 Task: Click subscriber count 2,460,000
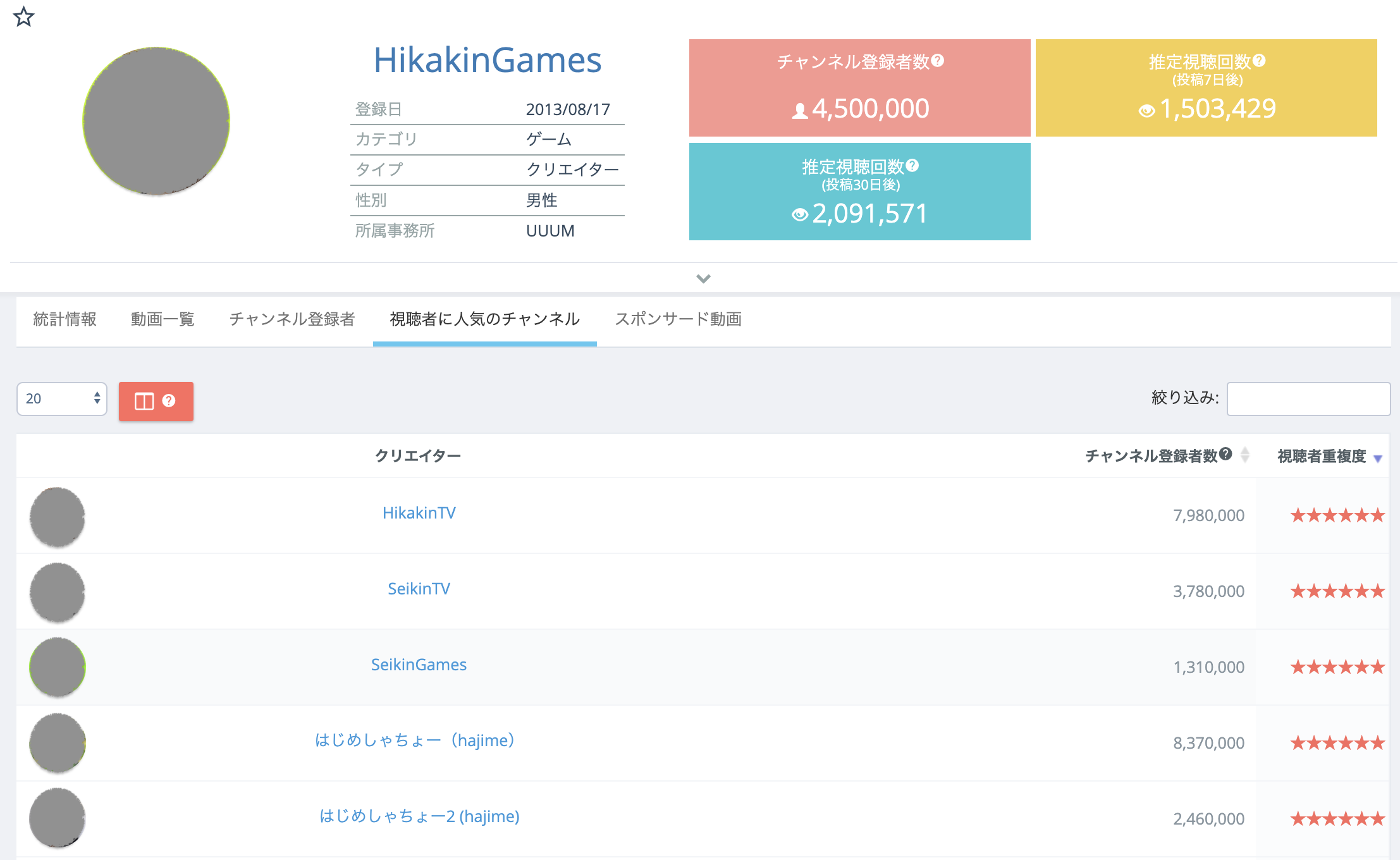(1208, 819)
